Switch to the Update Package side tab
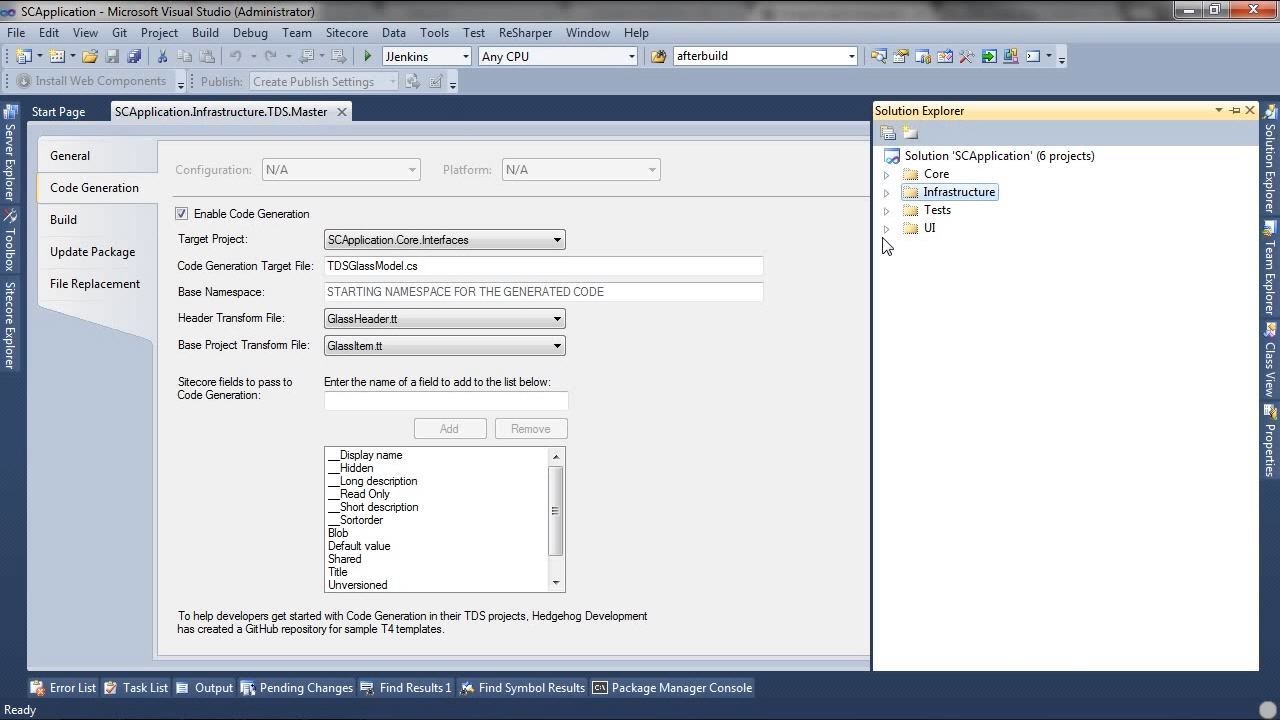The width and height of the screenshot is (1280, 720). tap(97, 252)
